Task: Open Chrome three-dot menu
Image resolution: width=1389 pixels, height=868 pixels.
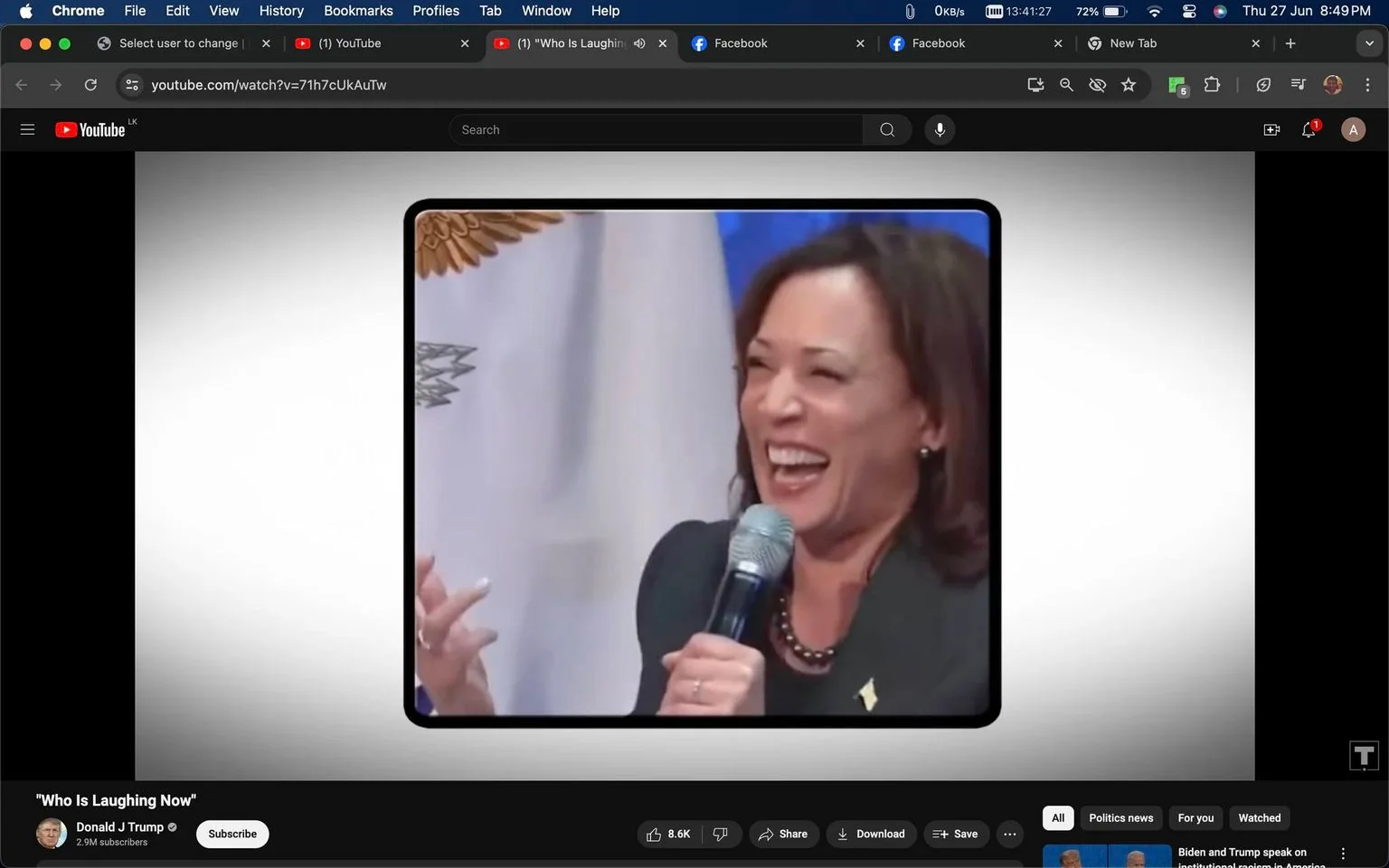Action: click(1367, 84)
